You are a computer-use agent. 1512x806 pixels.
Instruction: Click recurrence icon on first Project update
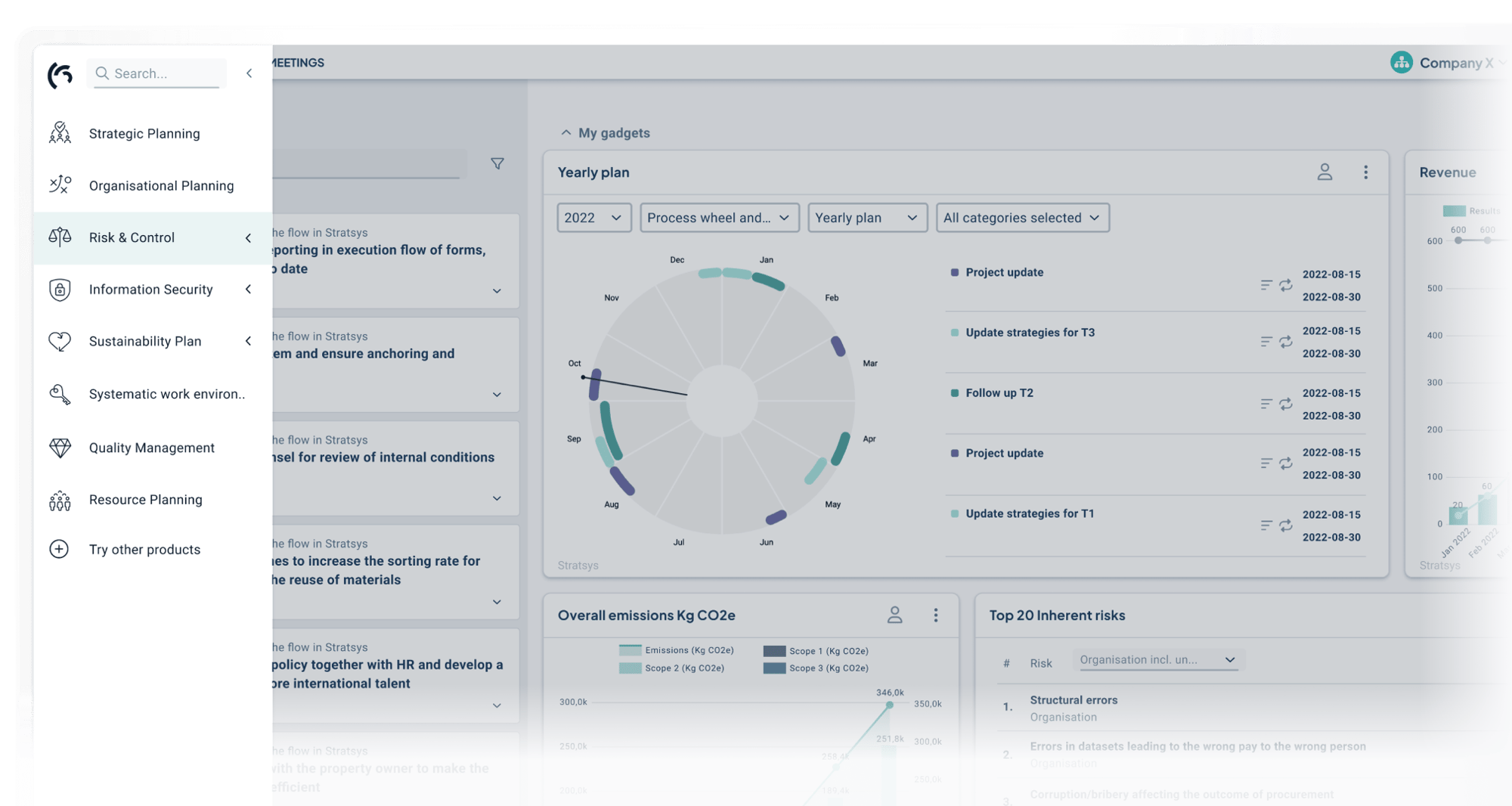pos(1286,285)
